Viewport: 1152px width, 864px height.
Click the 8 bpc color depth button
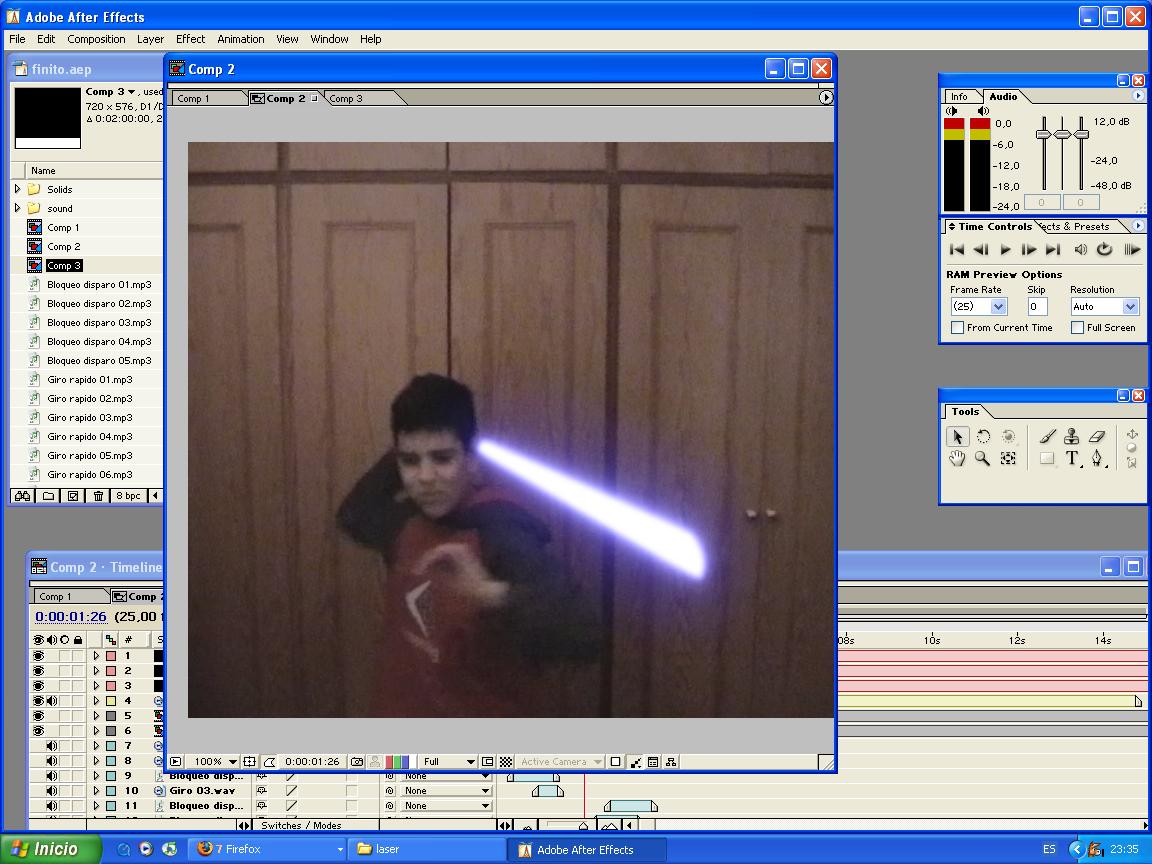pyautogui.click(x=129, y=496)
